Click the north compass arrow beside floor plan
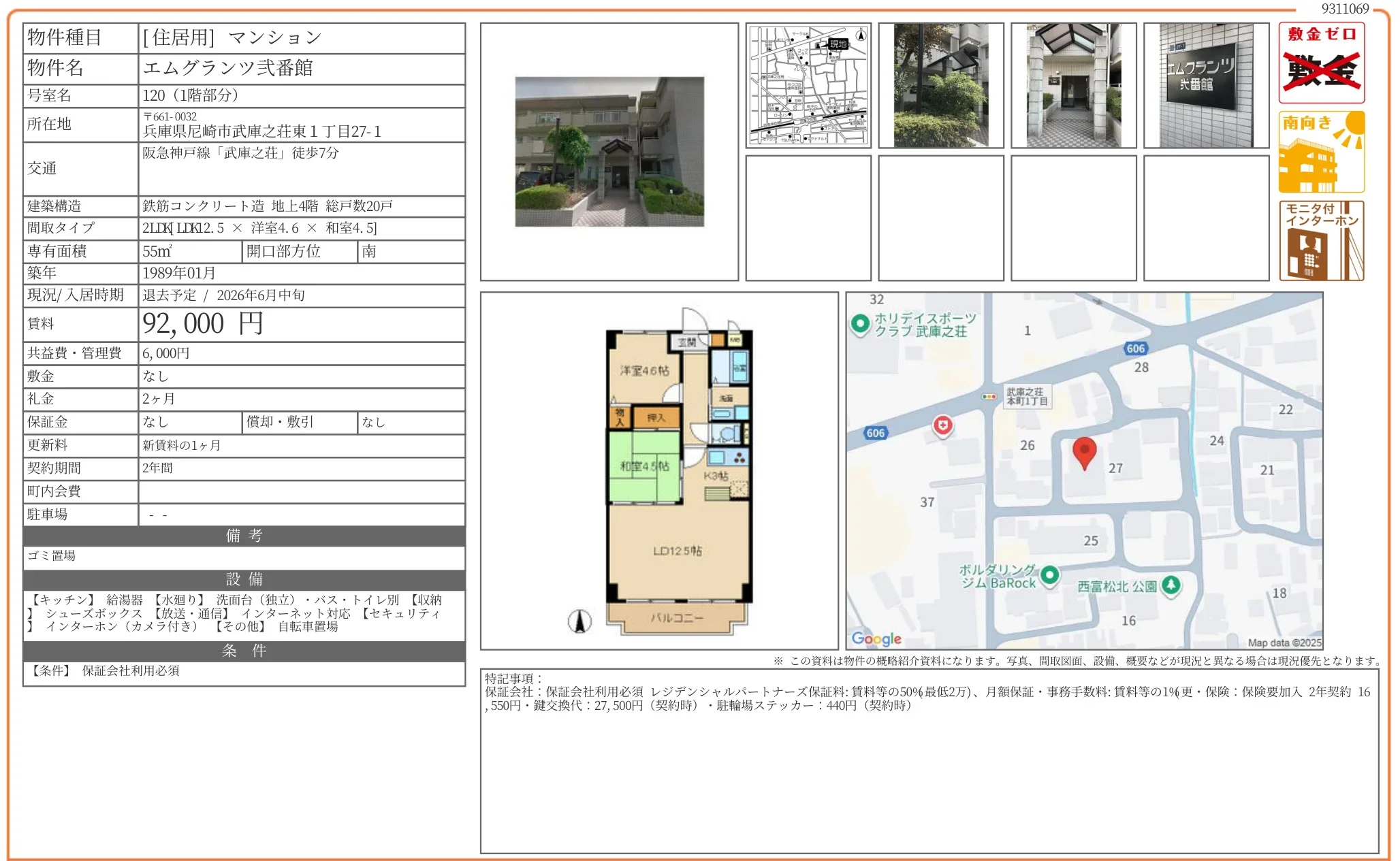The height and width of the screenshot is (861, 1400). tap(579, 621)
